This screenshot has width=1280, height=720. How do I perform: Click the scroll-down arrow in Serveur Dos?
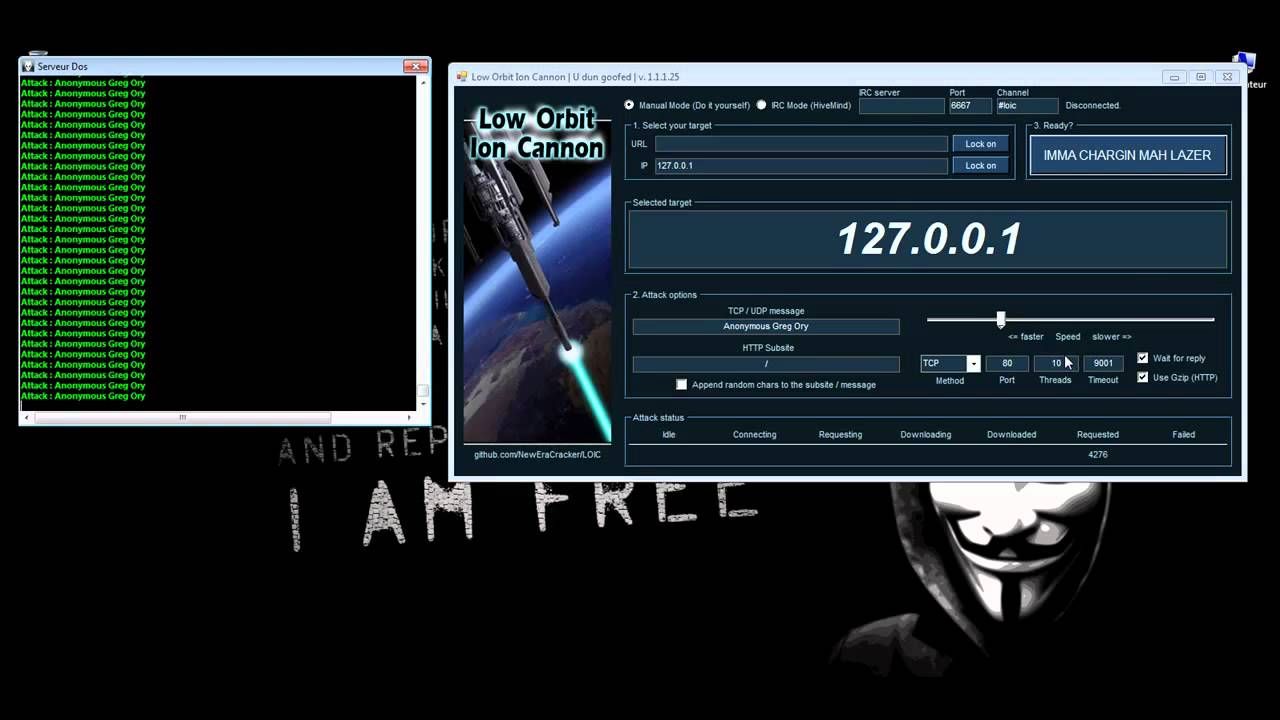422,405
